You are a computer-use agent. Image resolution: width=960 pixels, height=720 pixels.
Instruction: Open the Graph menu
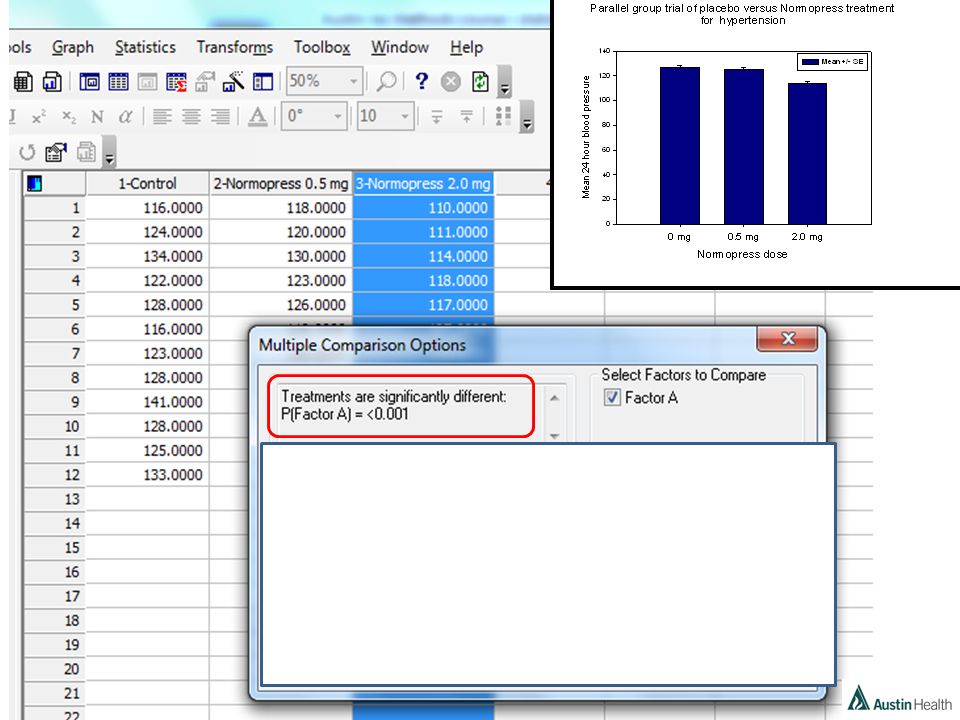tap(73, 47)
